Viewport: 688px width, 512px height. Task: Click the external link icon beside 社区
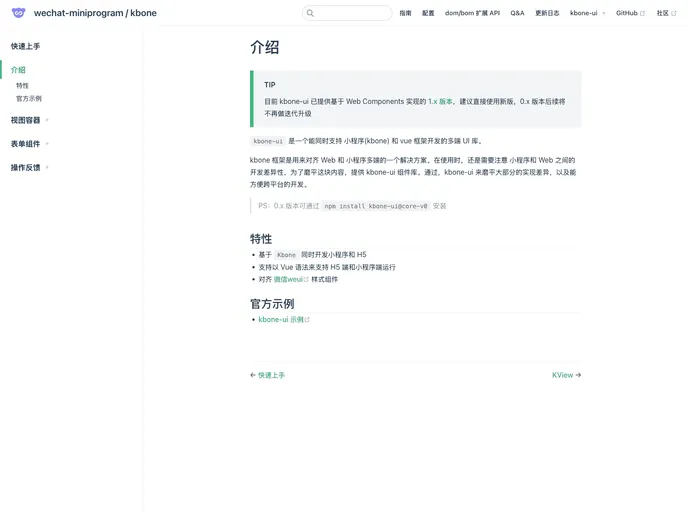tap(674, 13)
